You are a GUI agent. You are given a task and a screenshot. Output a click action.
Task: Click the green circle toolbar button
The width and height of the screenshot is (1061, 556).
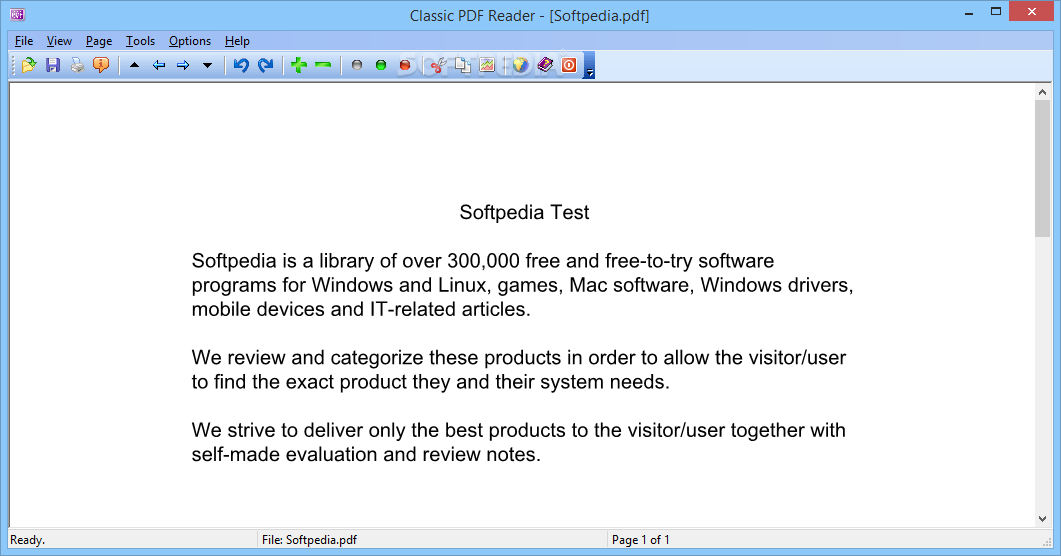(381, 65)
